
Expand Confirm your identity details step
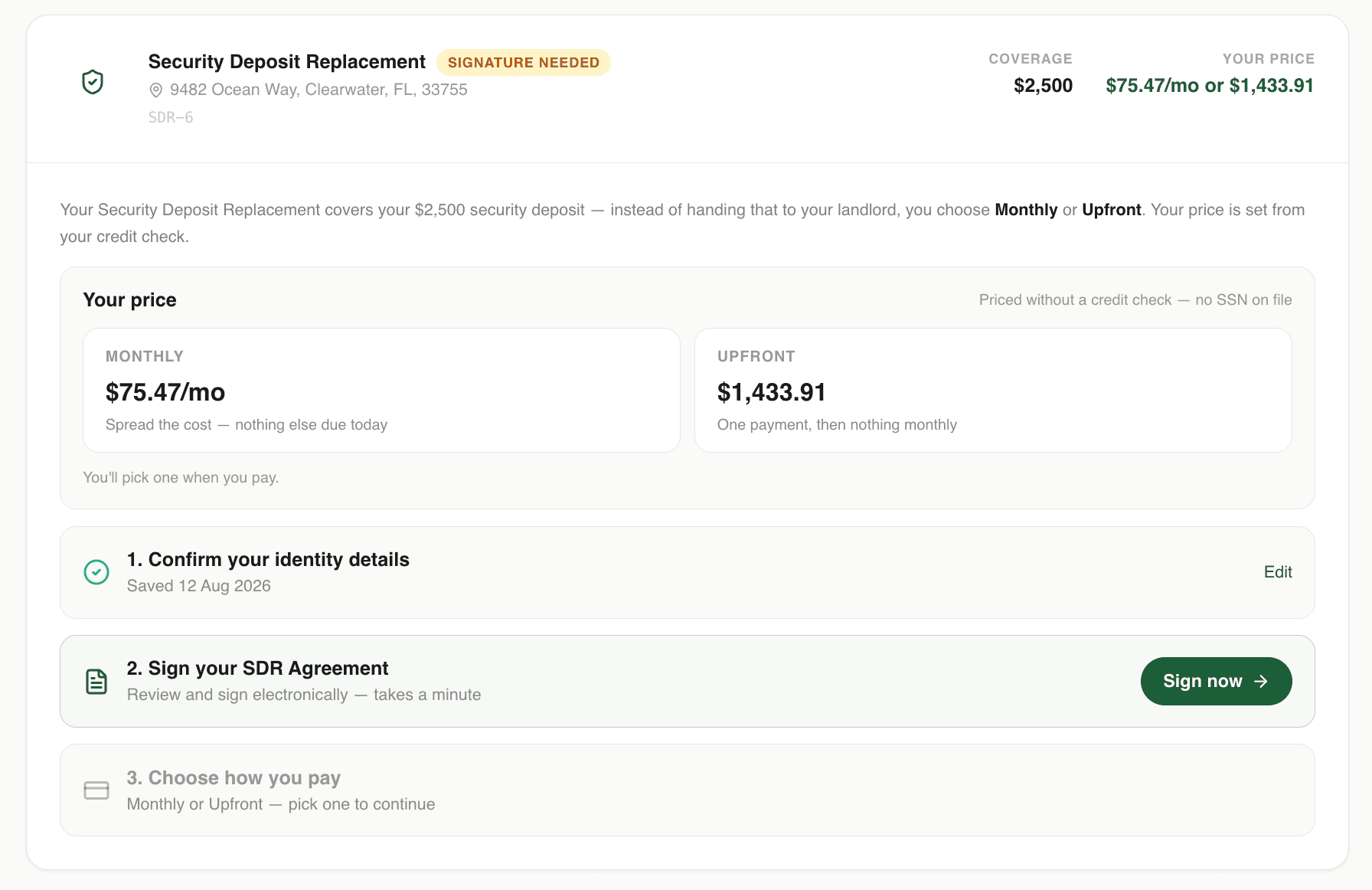click(x=687, y=572)
